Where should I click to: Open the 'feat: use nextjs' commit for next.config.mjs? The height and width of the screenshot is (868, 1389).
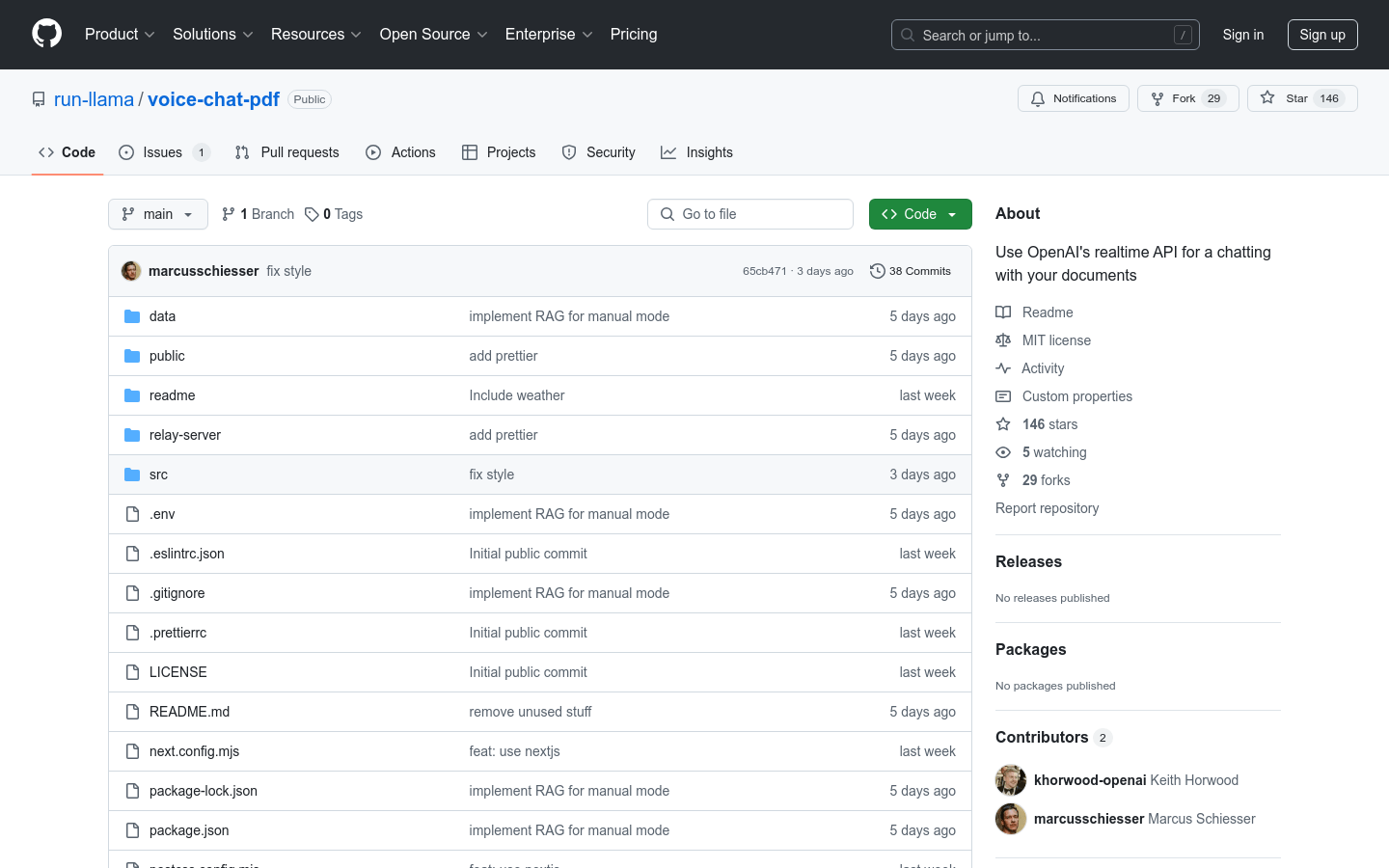coord(515,751)
